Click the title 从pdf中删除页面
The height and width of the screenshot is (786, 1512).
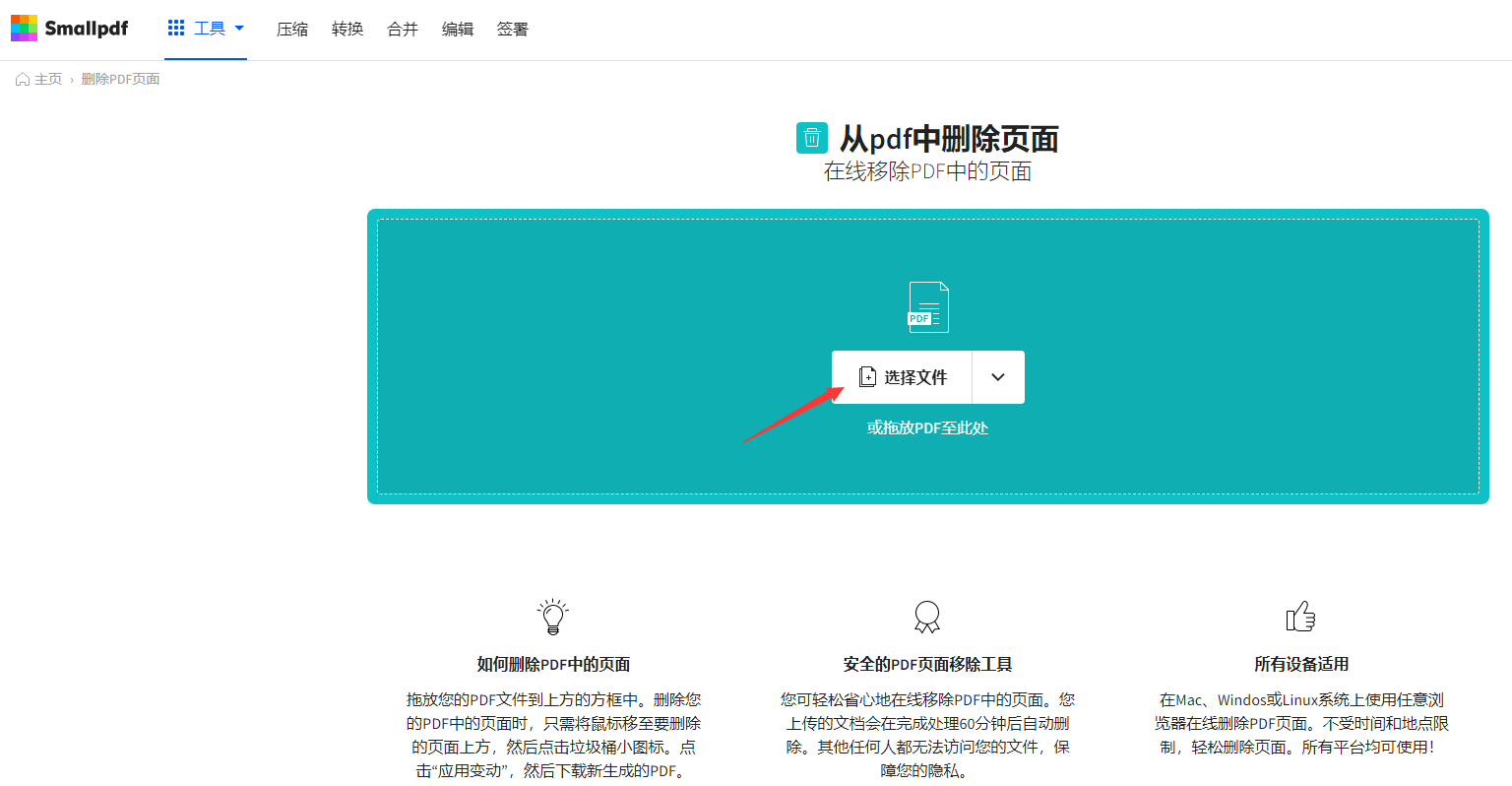(x=949, y=139)
